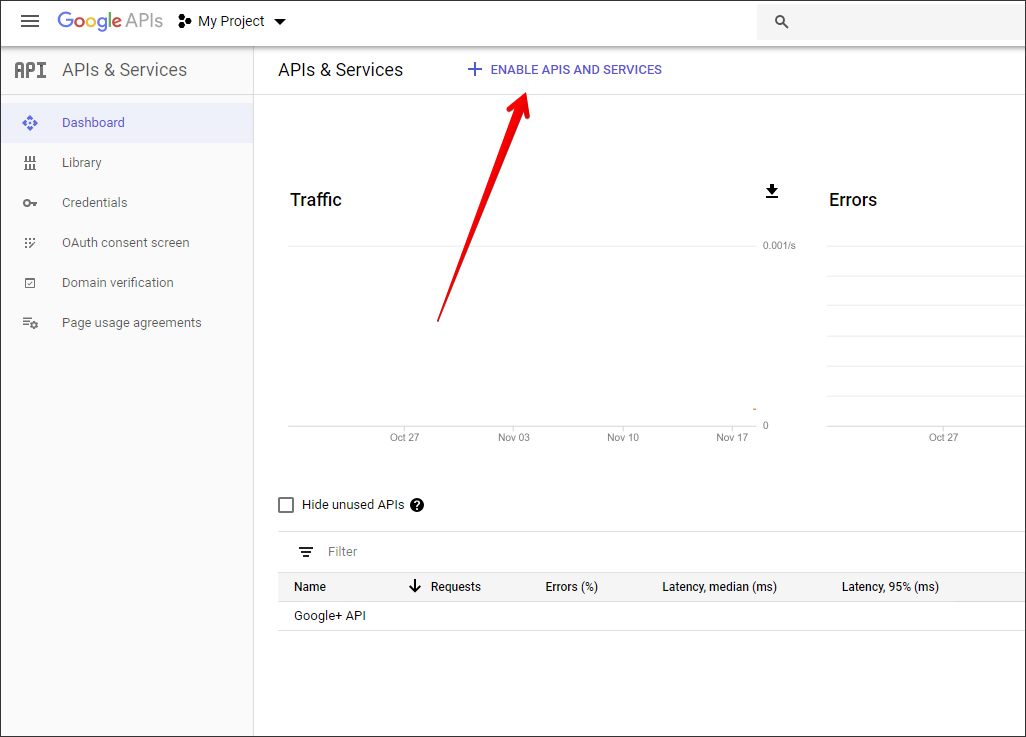The height and width of the screenshot is (737, 1026).
Task: Click the search magnifier icon
Action: tap(781, 22)
